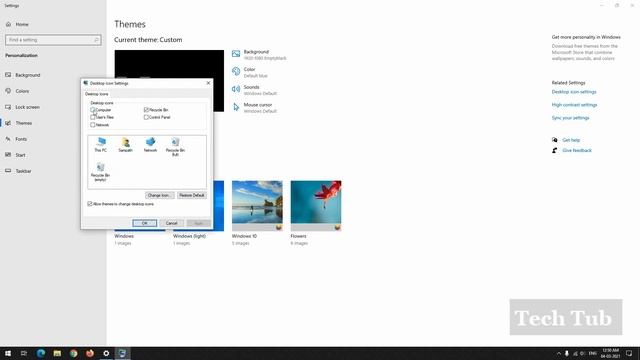Open High contrast settings link
The image size is (640, 360).
coord(574,105)
